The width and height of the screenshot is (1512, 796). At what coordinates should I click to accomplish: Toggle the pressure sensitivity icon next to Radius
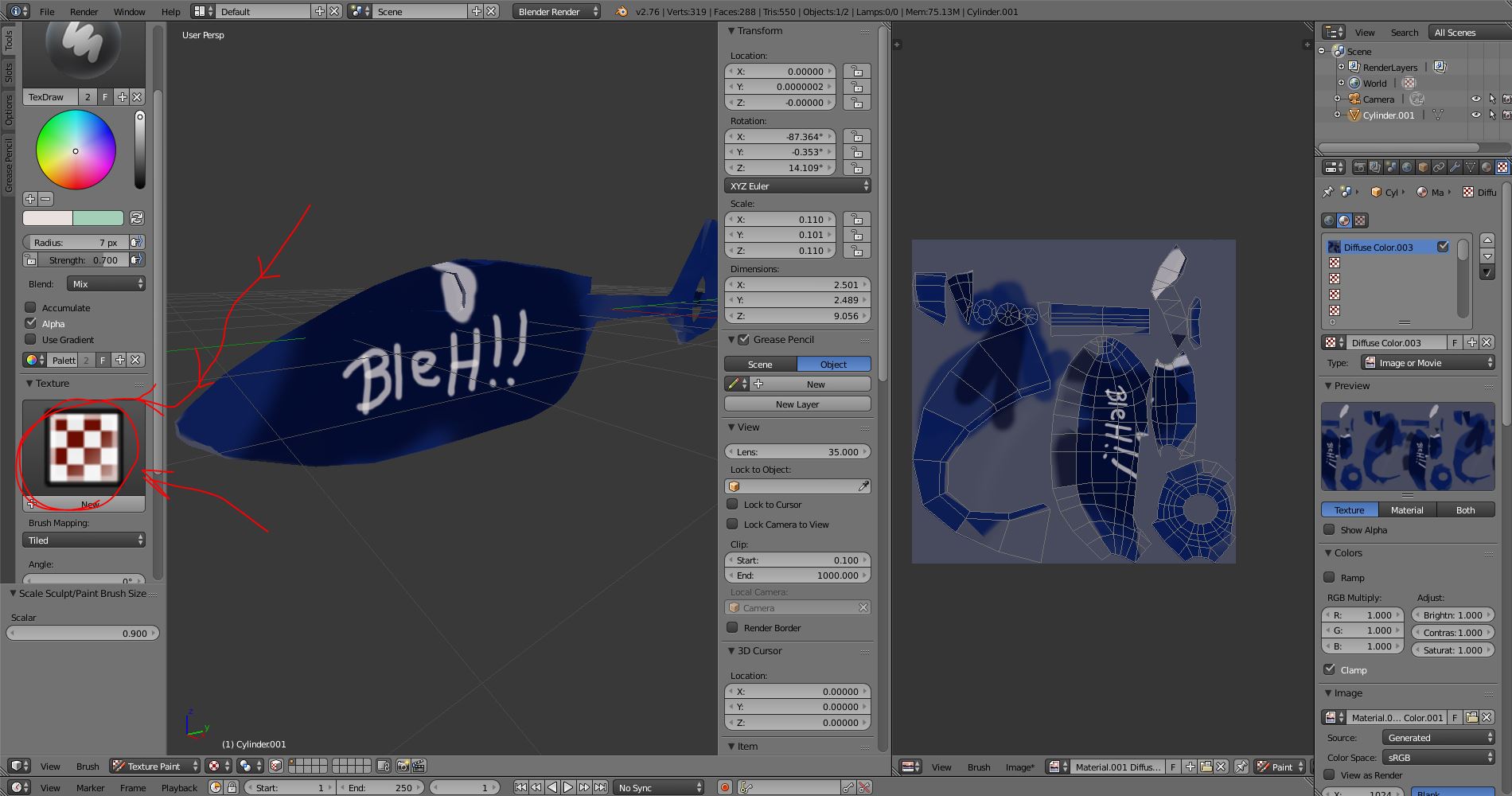pyautogui.click(x=137, y=242)
